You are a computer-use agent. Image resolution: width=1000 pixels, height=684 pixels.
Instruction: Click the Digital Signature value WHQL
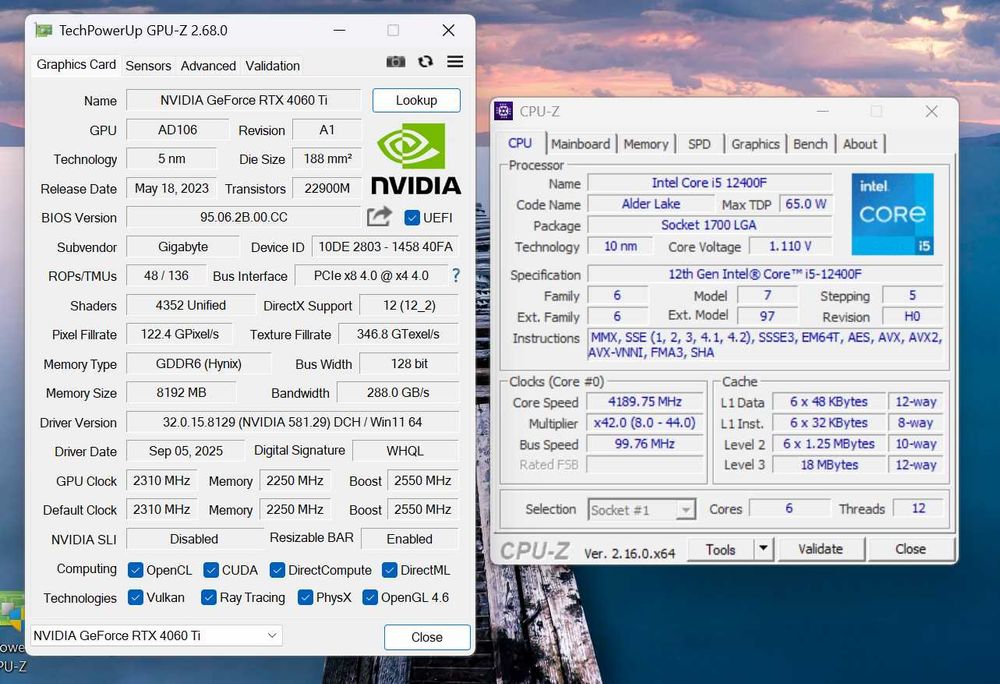click(405, 451)
